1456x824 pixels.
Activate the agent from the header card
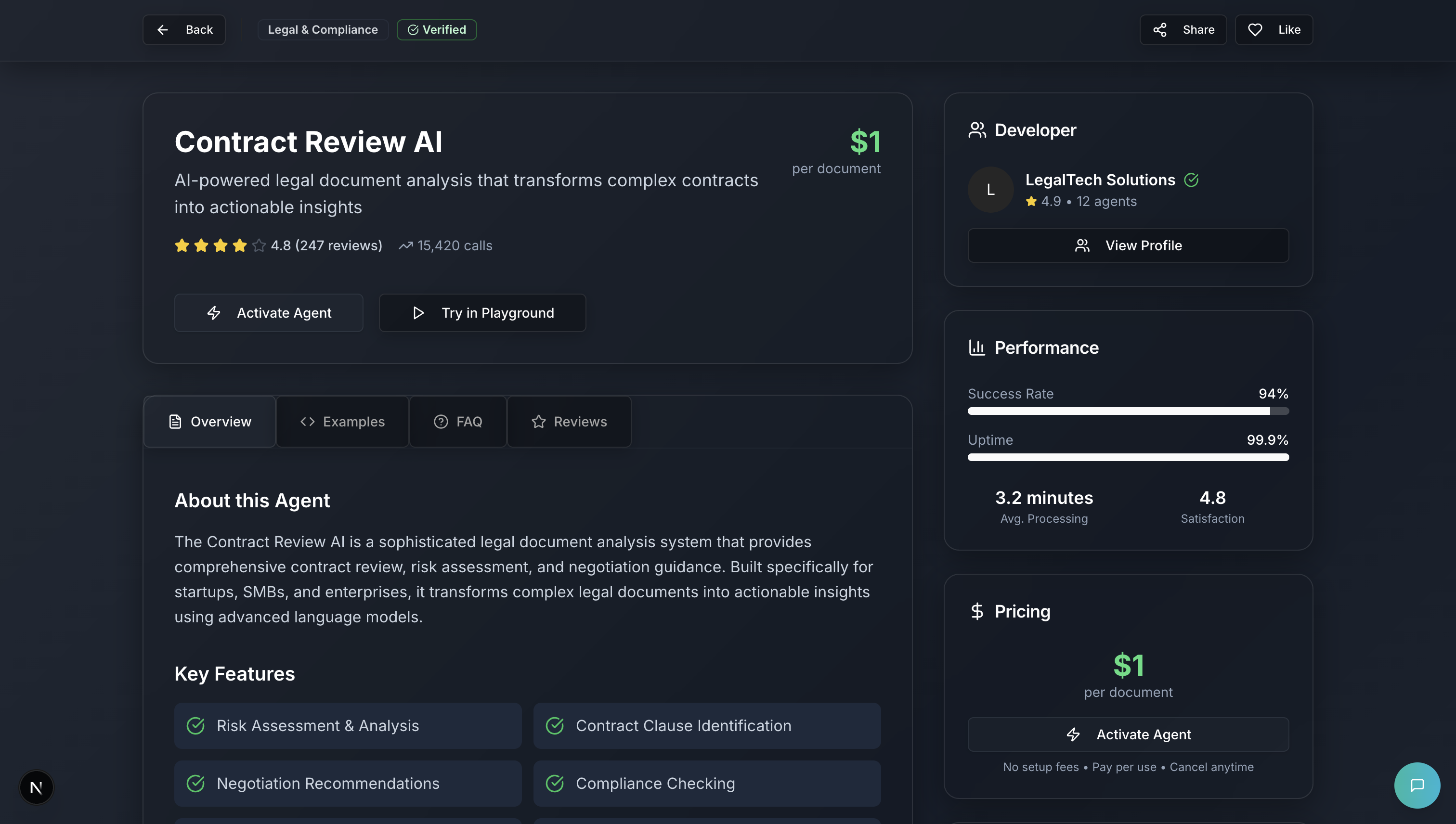[268, 313]
